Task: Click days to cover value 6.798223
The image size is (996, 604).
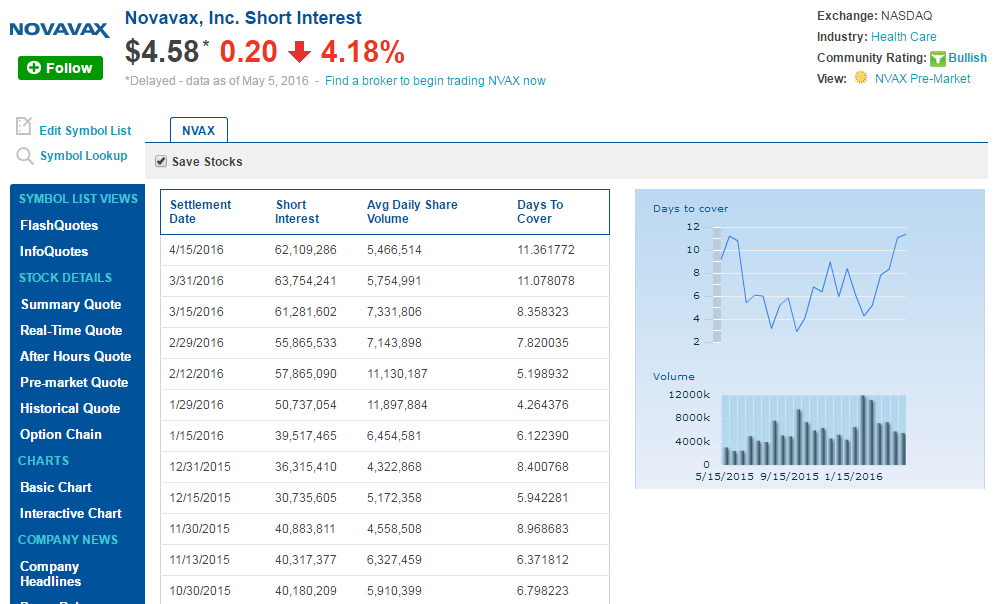Action: (542, 591)
